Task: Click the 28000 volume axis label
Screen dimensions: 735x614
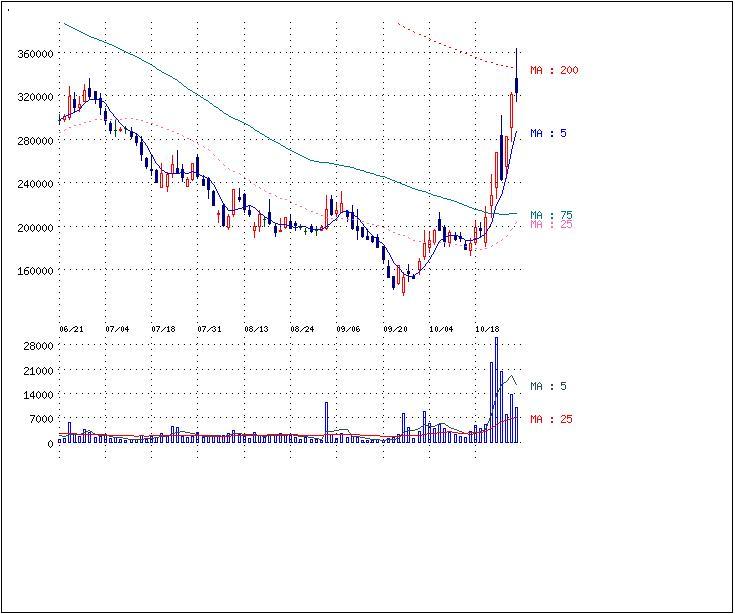Action: click(40, 345)
